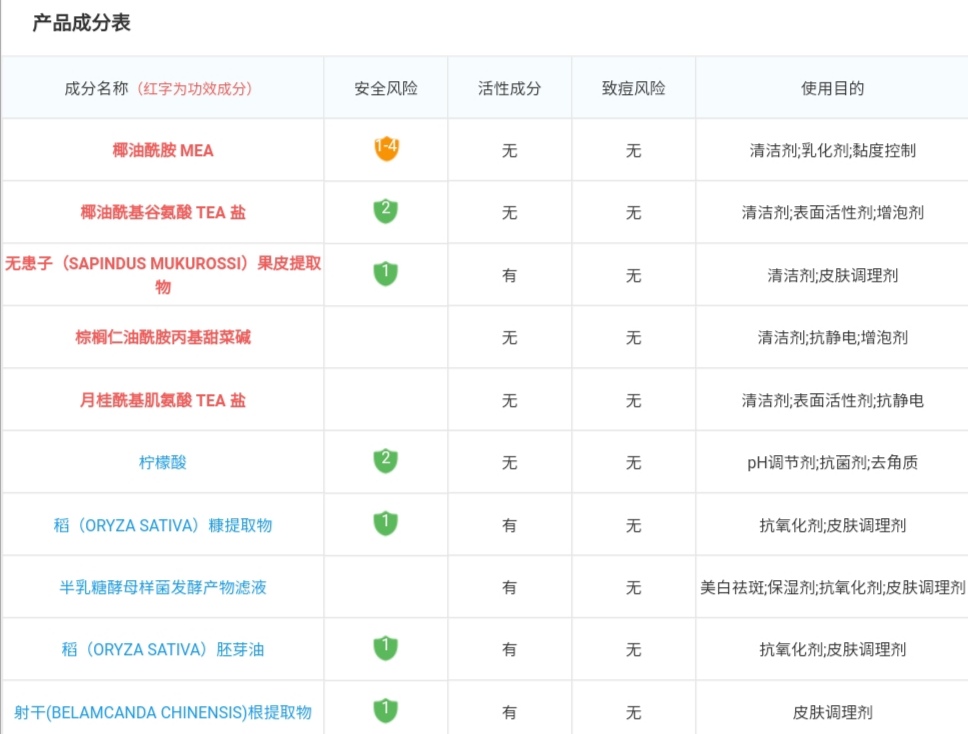Click the 安全风险 column header

click(x=384, y=88)
